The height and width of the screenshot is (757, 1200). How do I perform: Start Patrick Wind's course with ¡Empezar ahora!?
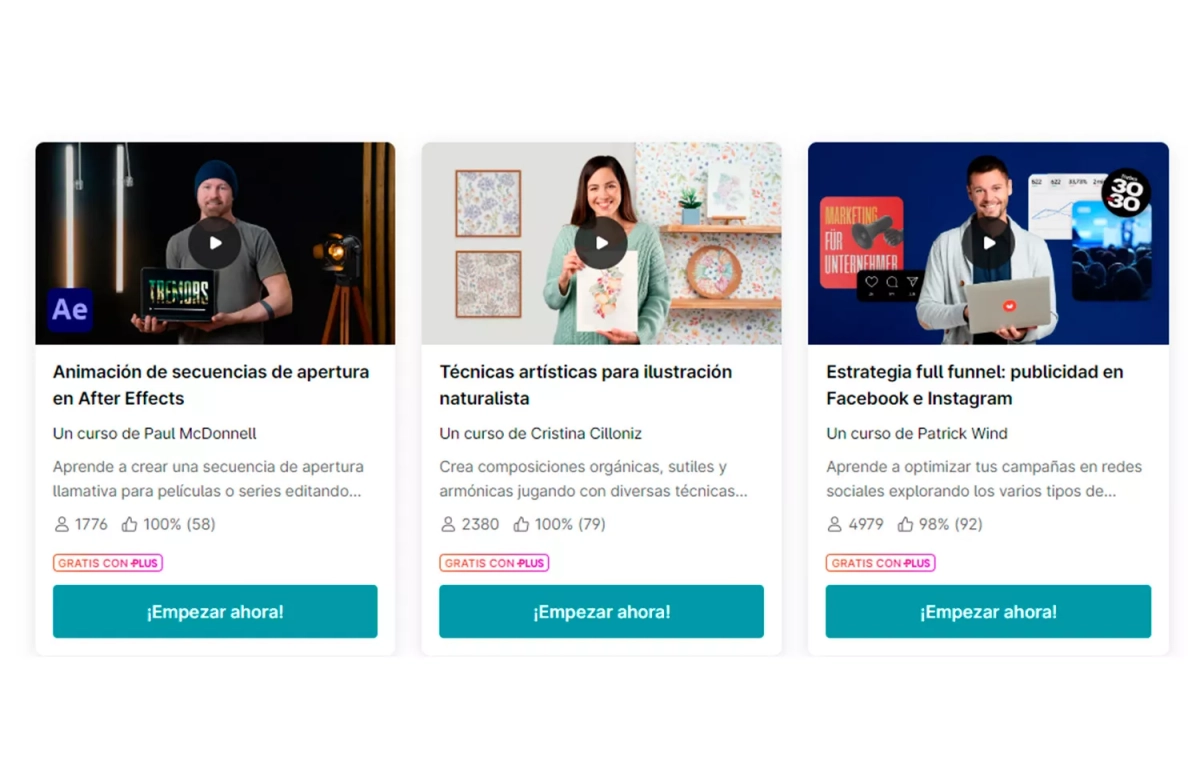click(x=988, y=611)
